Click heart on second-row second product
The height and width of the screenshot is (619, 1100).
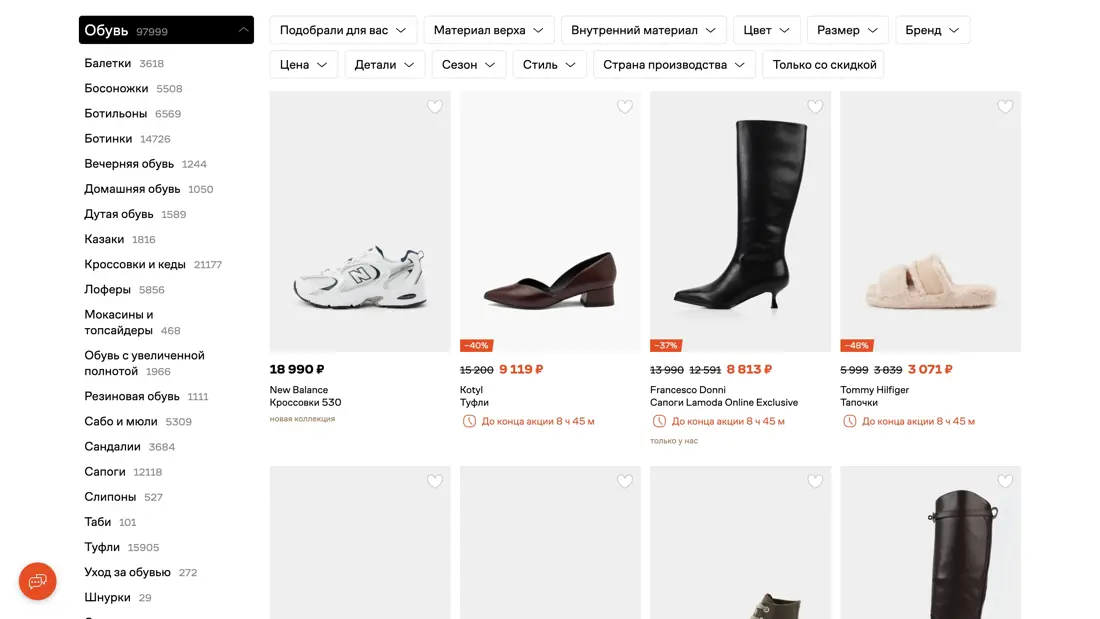(x=624, y=481)
